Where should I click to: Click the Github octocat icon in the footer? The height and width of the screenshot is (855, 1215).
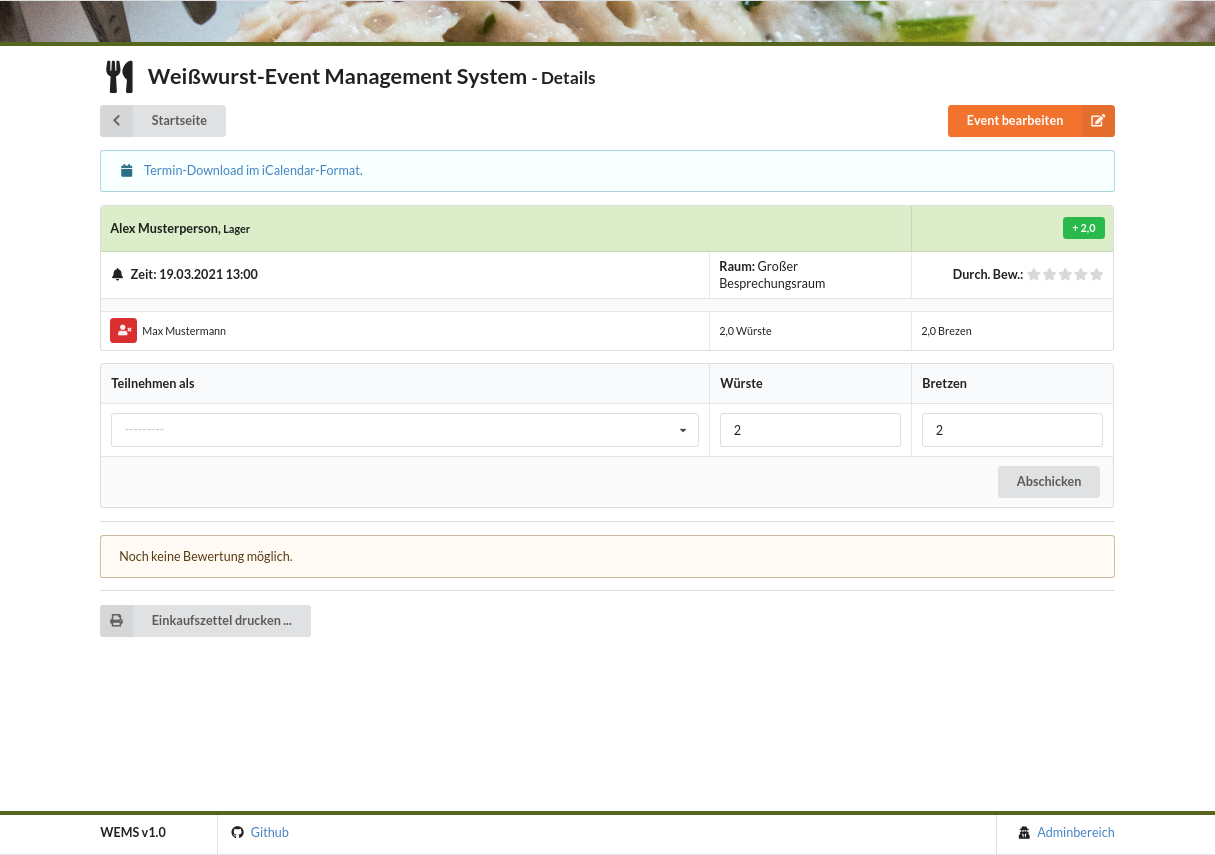coord(237,832)
